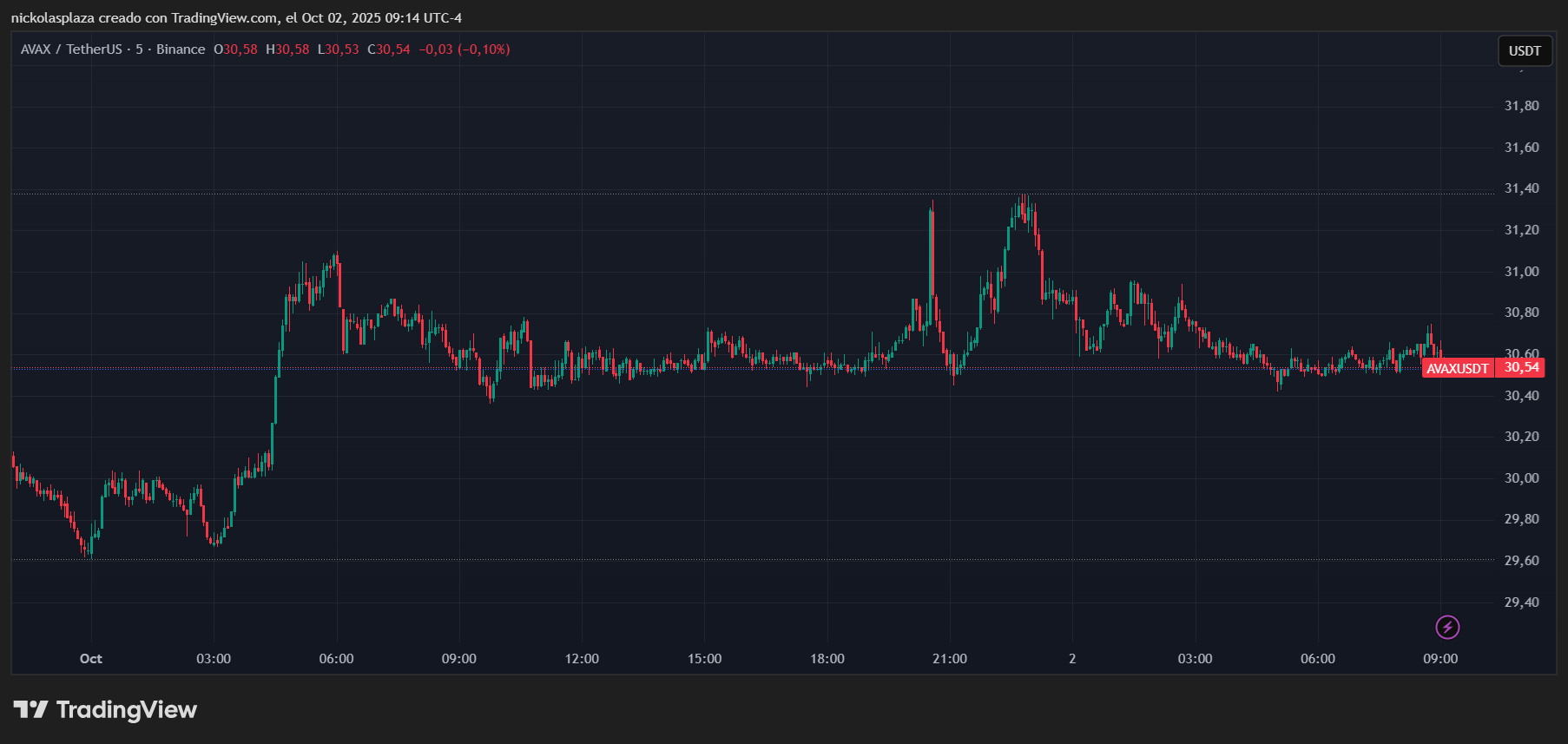Click the 31,80 price scale label
This screenshot has height=744, width=1568.
coord(1521,106)
